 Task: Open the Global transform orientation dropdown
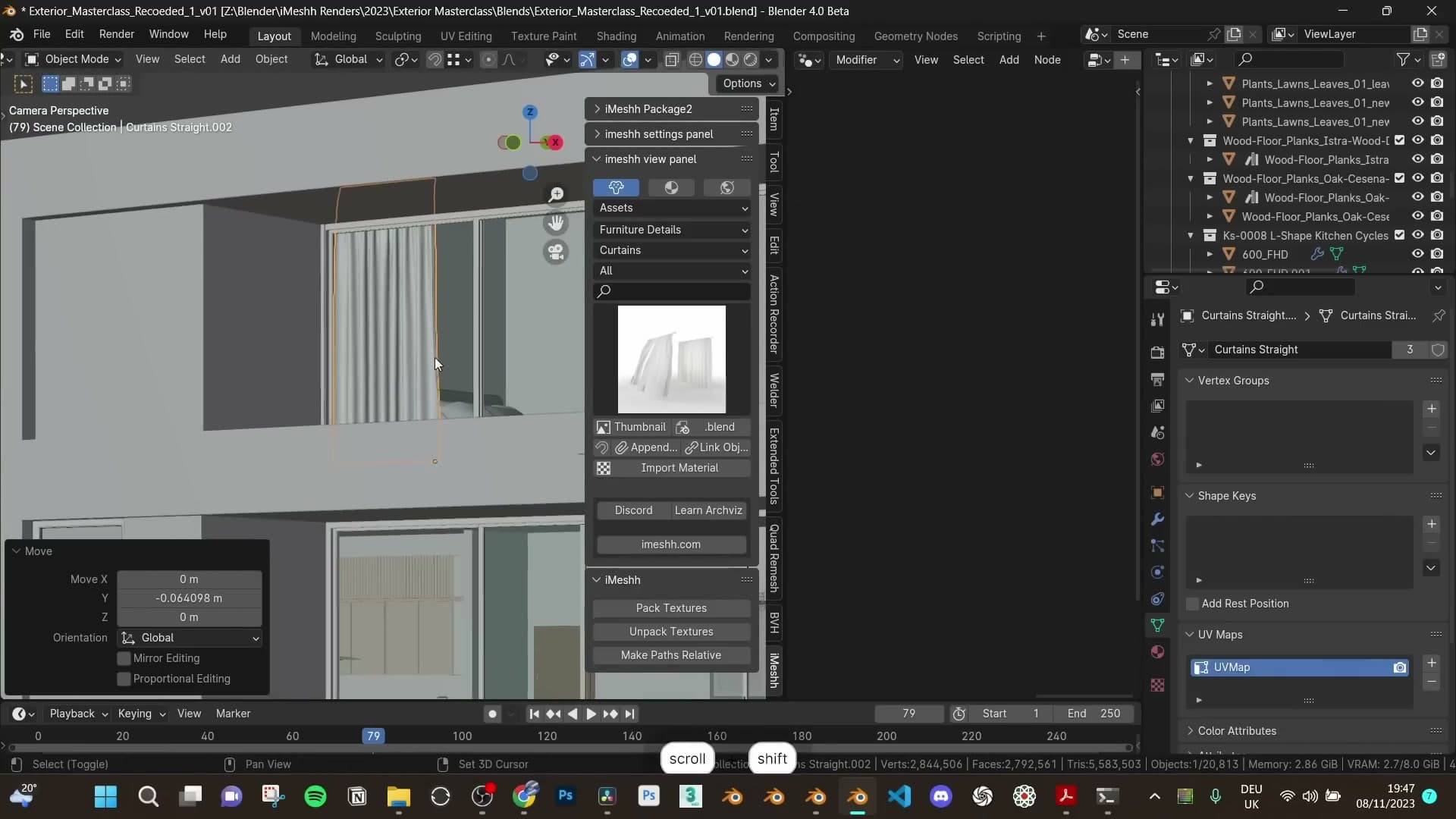[349, 59]
